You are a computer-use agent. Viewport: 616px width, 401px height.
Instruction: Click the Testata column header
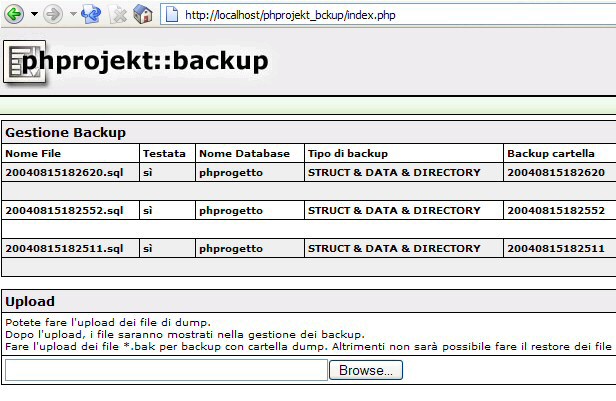point(164,154)
